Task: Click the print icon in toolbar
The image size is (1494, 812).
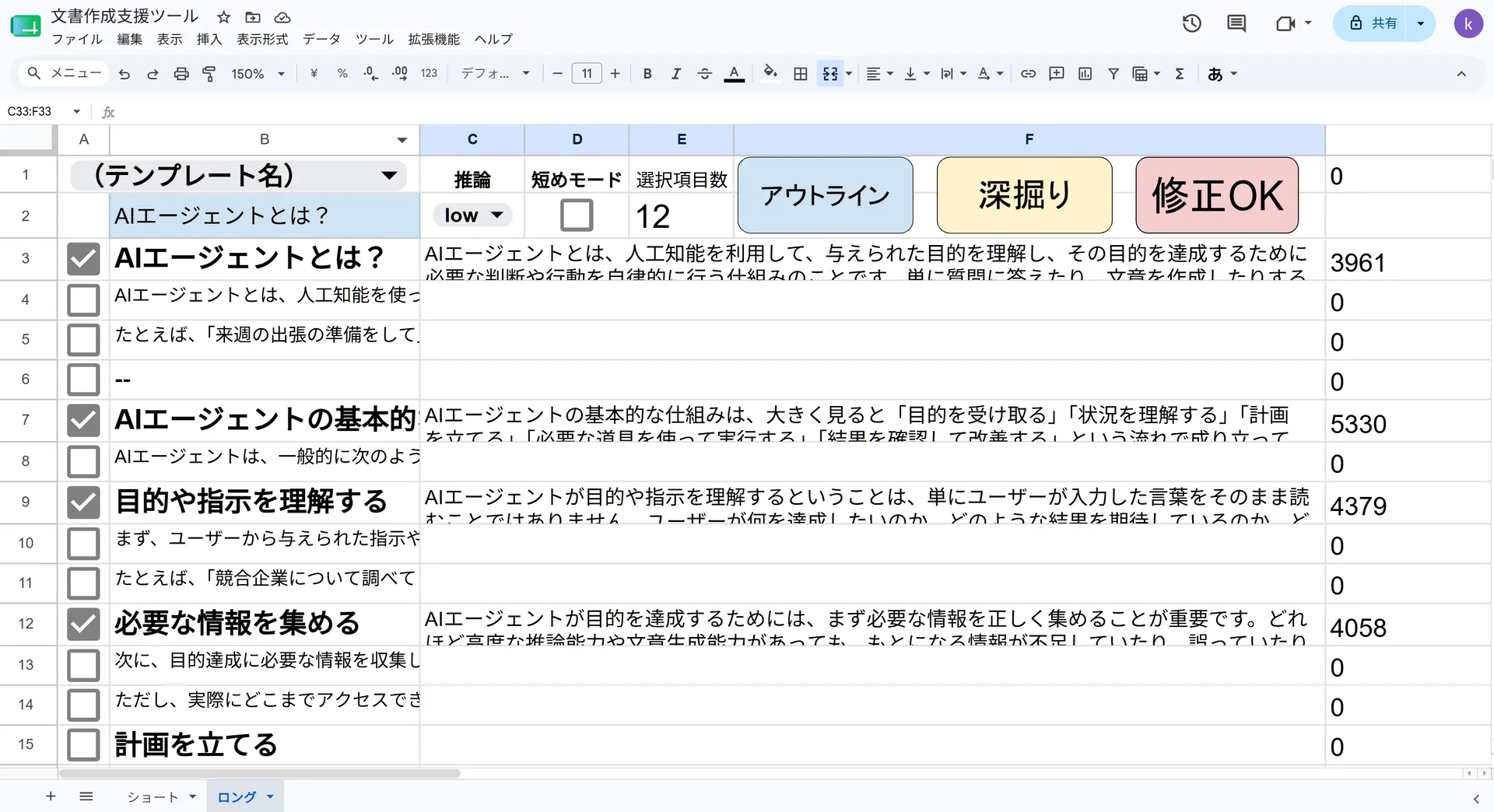Action: pyautogui.click(x=181, y=74)
